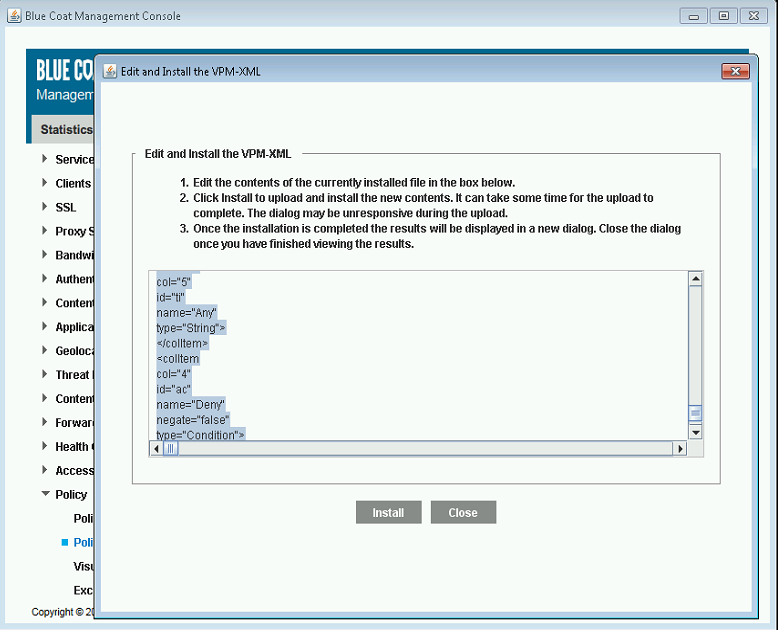This screenshot has height=630, width=778.
Task: Click the left arrow of the horizontal scrollbar
Action: point(156,449)
